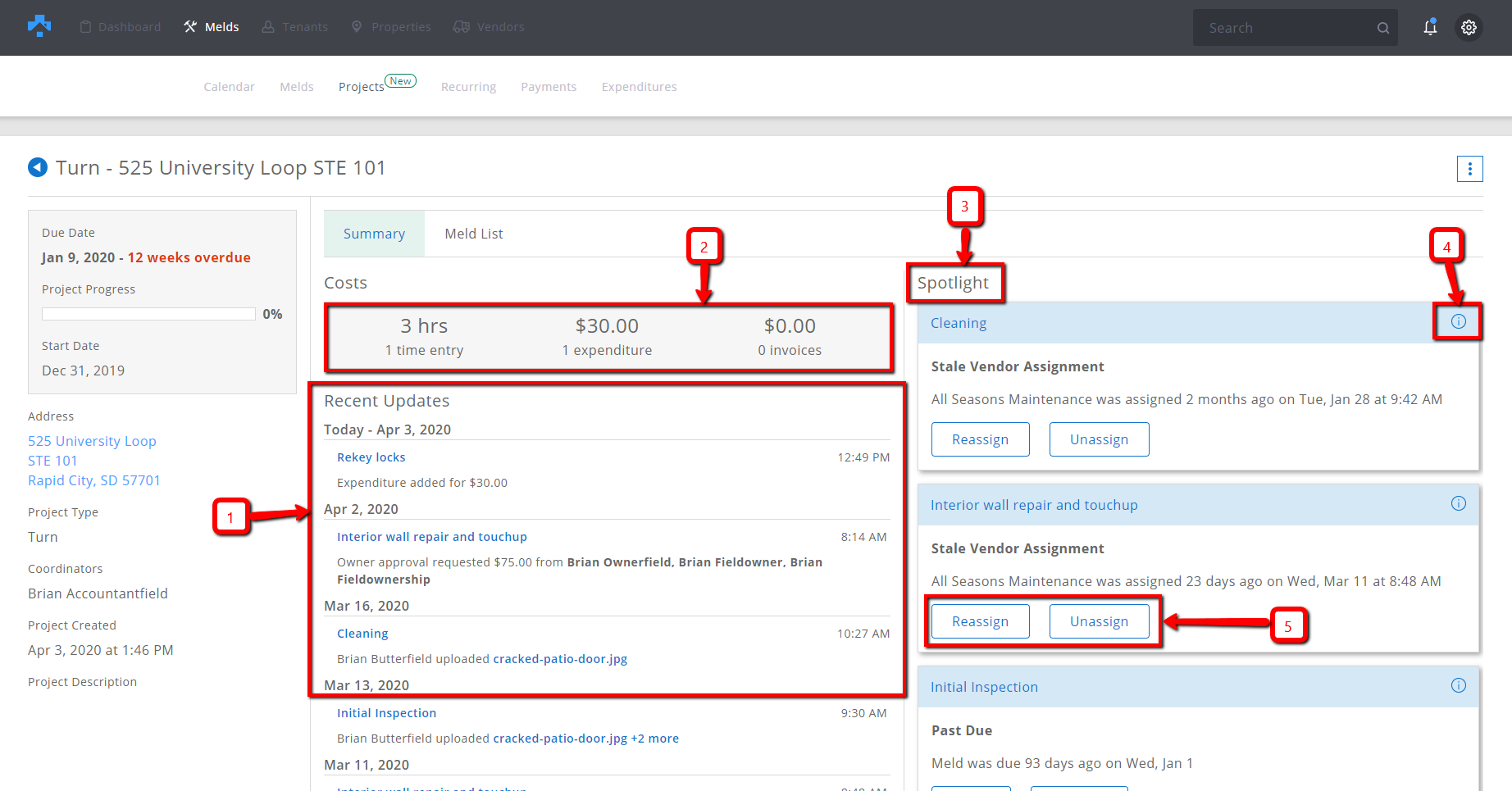Click the 'Mar 16, 2020' date header
The image size is (1512, 791).
tap(367, 606)
